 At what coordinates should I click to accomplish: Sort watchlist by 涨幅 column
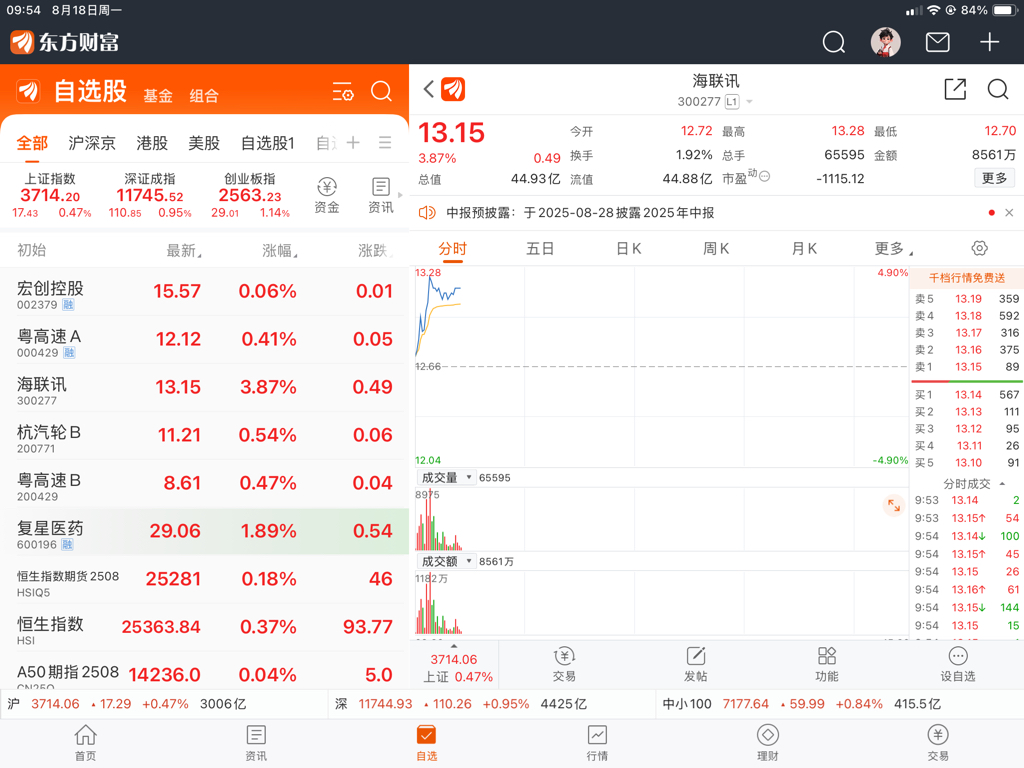[280, 251]
